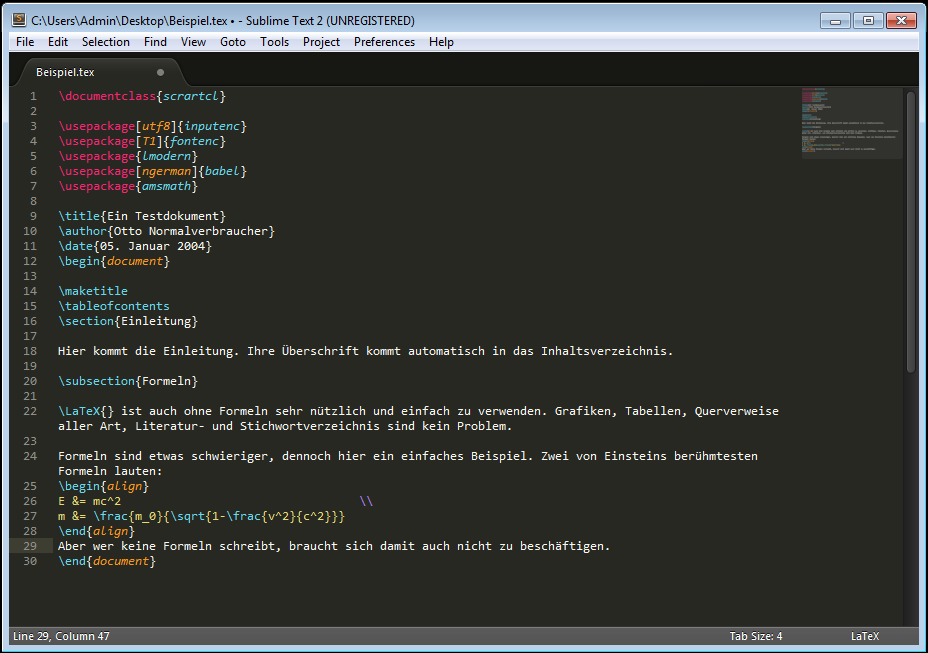The image size is (928, 653).
Task: Click the \begin{document} line
Action: 114,261
